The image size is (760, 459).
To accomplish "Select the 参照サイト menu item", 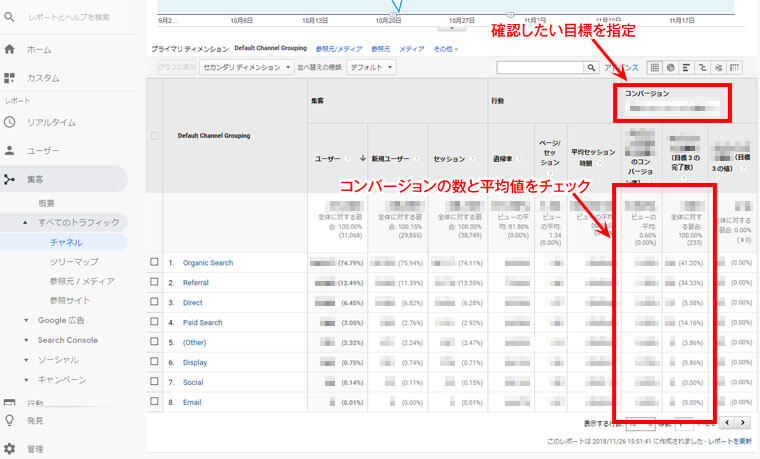I will (x=70, y=301).
